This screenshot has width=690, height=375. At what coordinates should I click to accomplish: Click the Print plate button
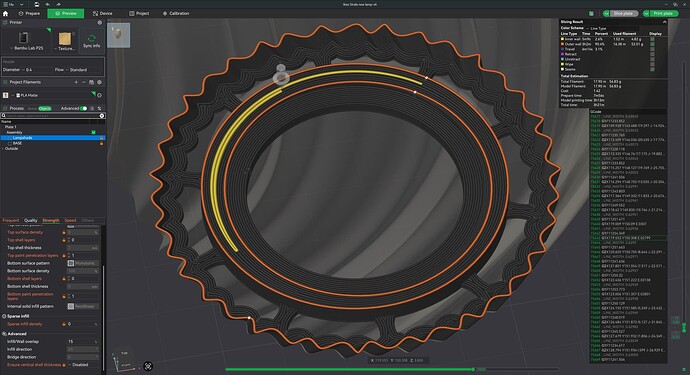click(663, 14)
